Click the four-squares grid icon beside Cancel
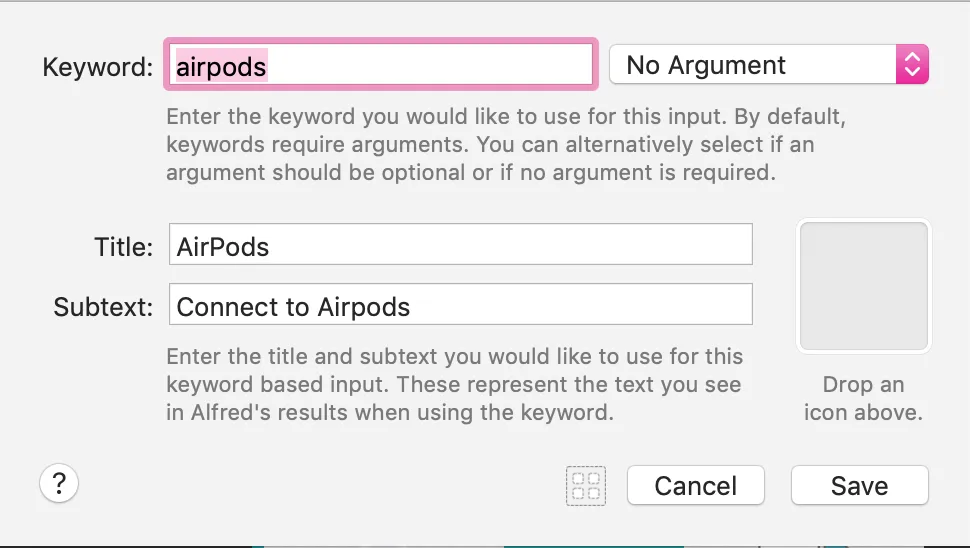 point(586,486)
